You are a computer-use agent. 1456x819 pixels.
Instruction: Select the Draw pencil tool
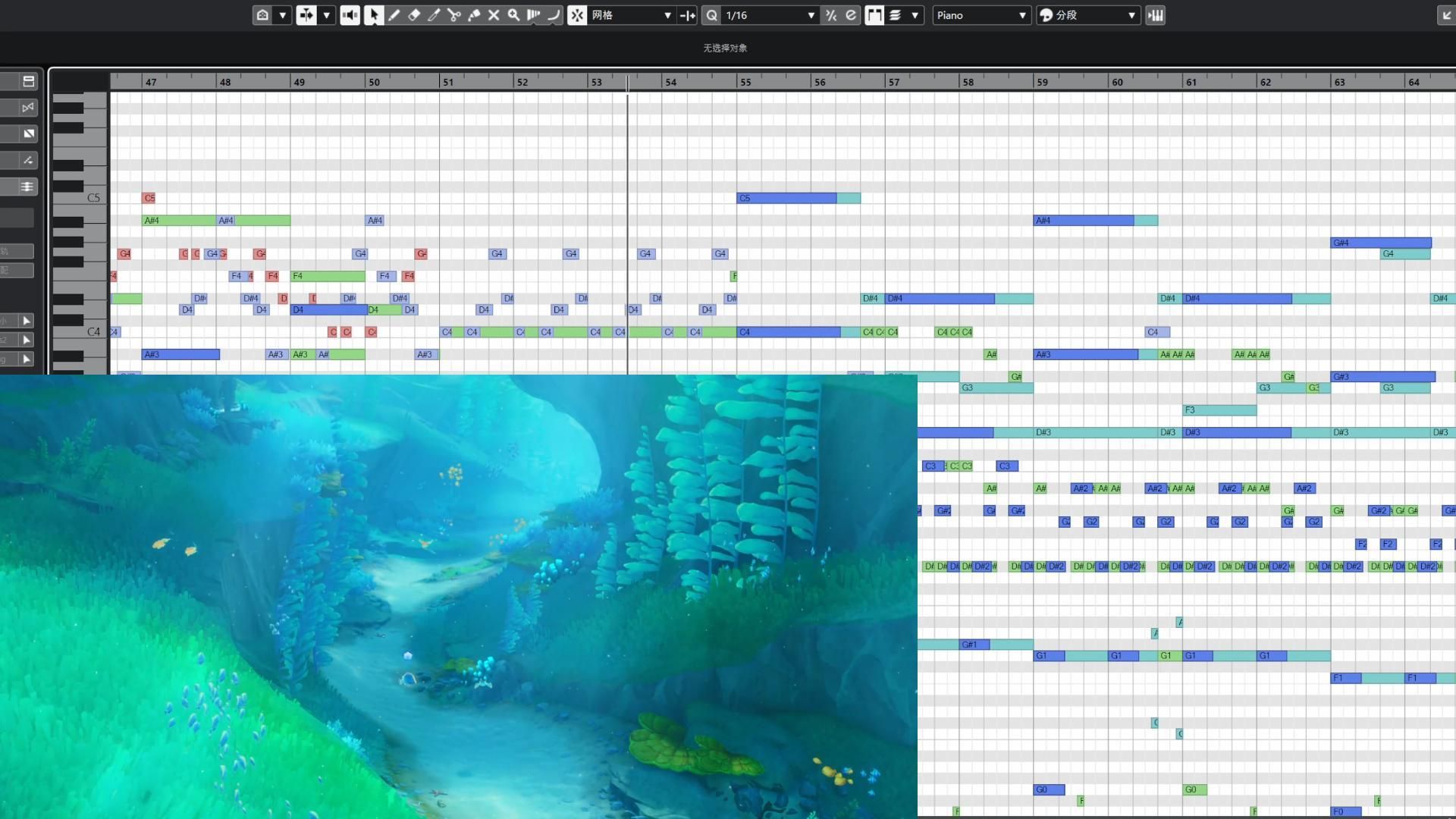pos(394,15)
